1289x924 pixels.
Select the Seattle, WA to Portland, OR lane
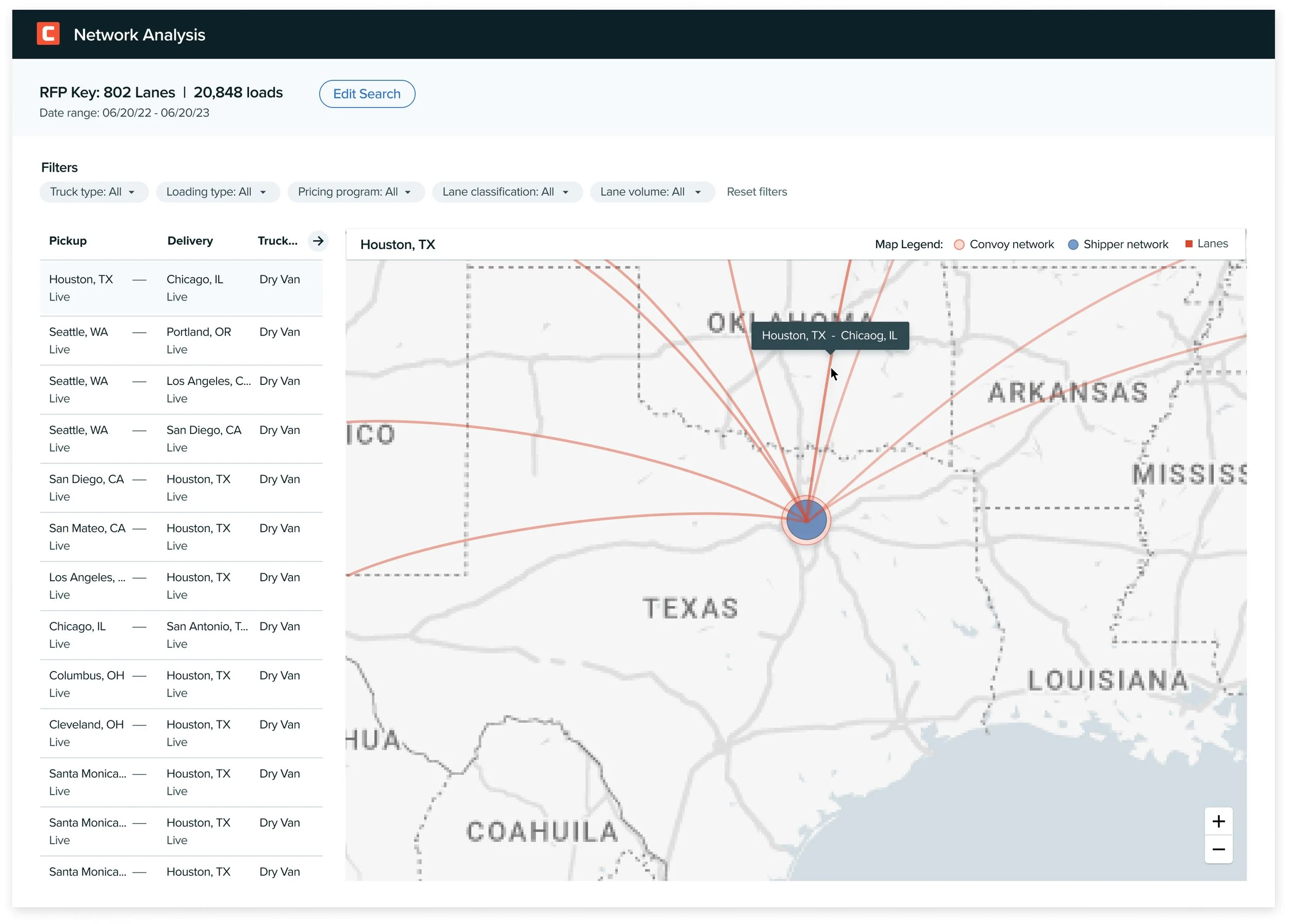coord(181,340)
